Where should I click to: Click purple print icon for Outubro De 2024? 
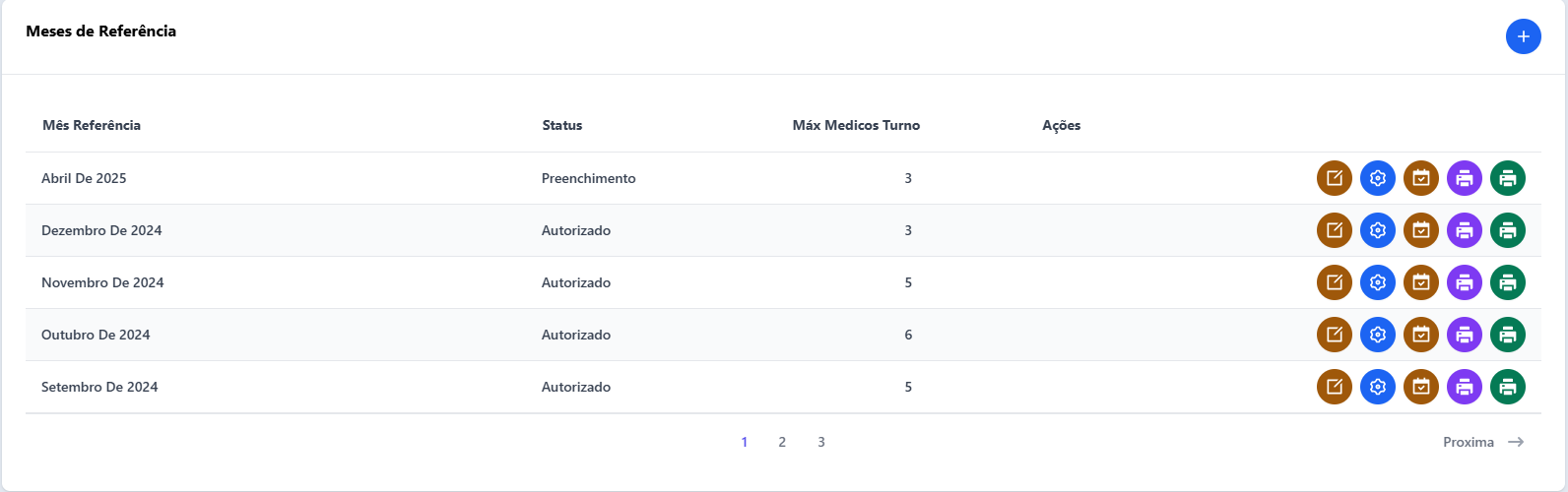pos(1465,335)
